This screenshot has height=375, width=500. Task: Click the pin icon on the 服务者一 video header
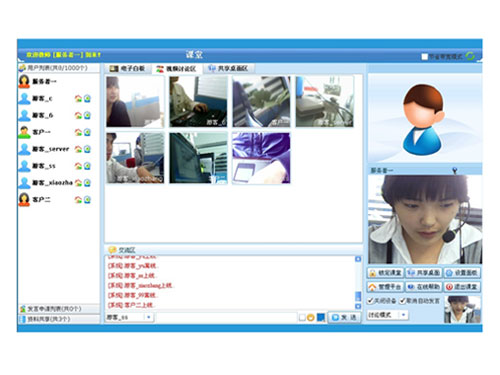pos(455,171)
